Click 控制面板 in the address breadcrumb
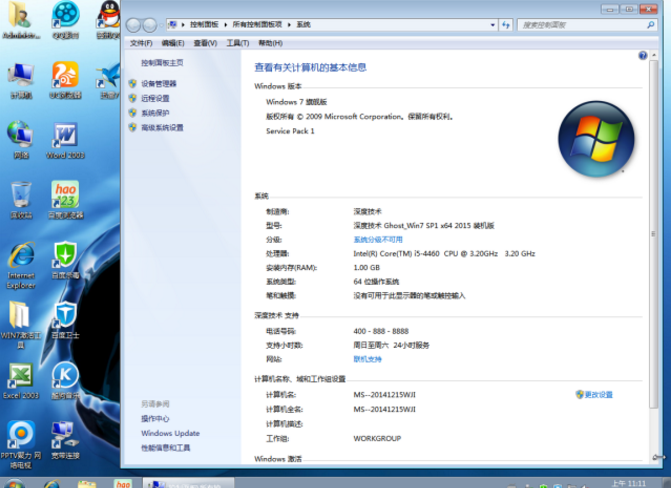Viewport: 672px width, 488px height. coord(204,25)
